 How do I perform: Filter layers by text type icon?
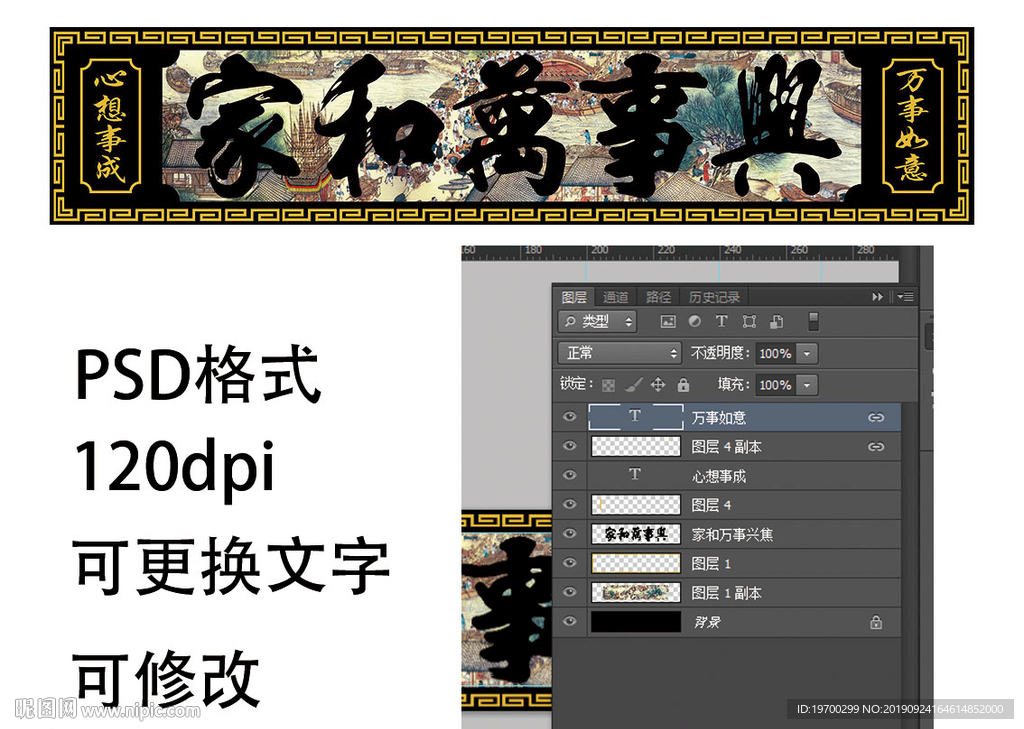721,321
